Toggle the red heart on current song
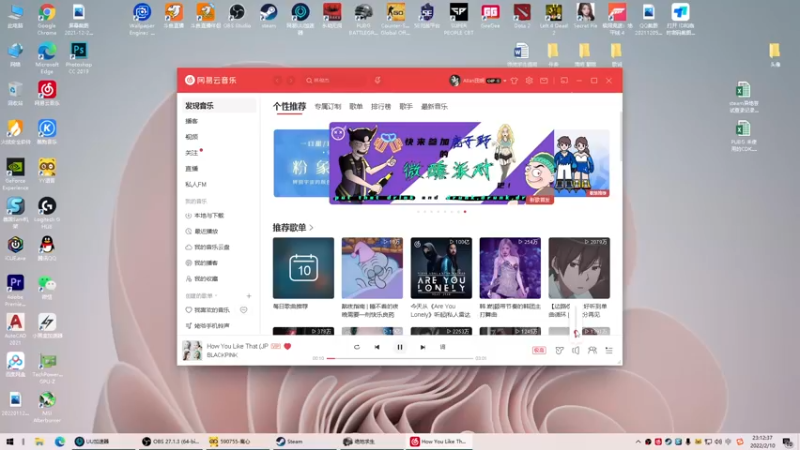Viewport: 800px width, 450px height. tap(287, 346)
